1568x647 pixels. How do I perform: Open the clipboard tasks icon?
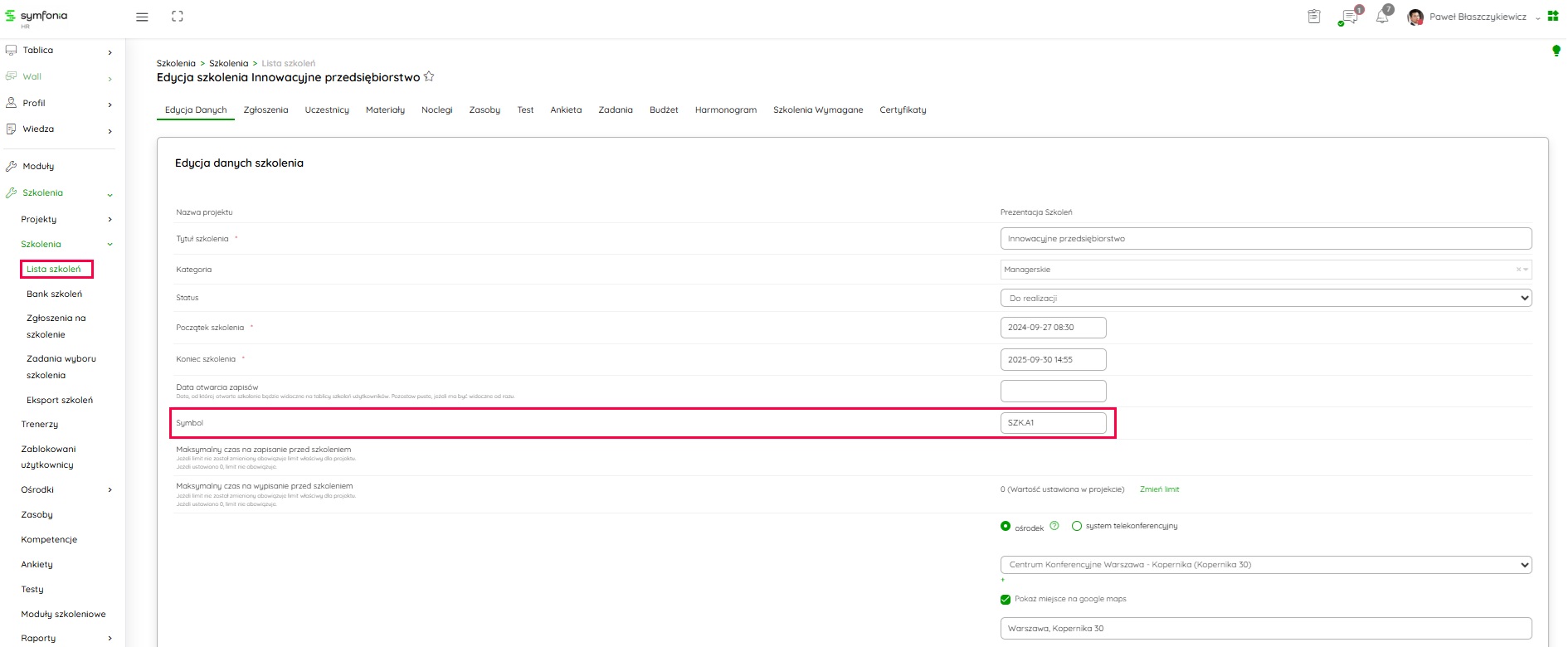(1314, 17)
